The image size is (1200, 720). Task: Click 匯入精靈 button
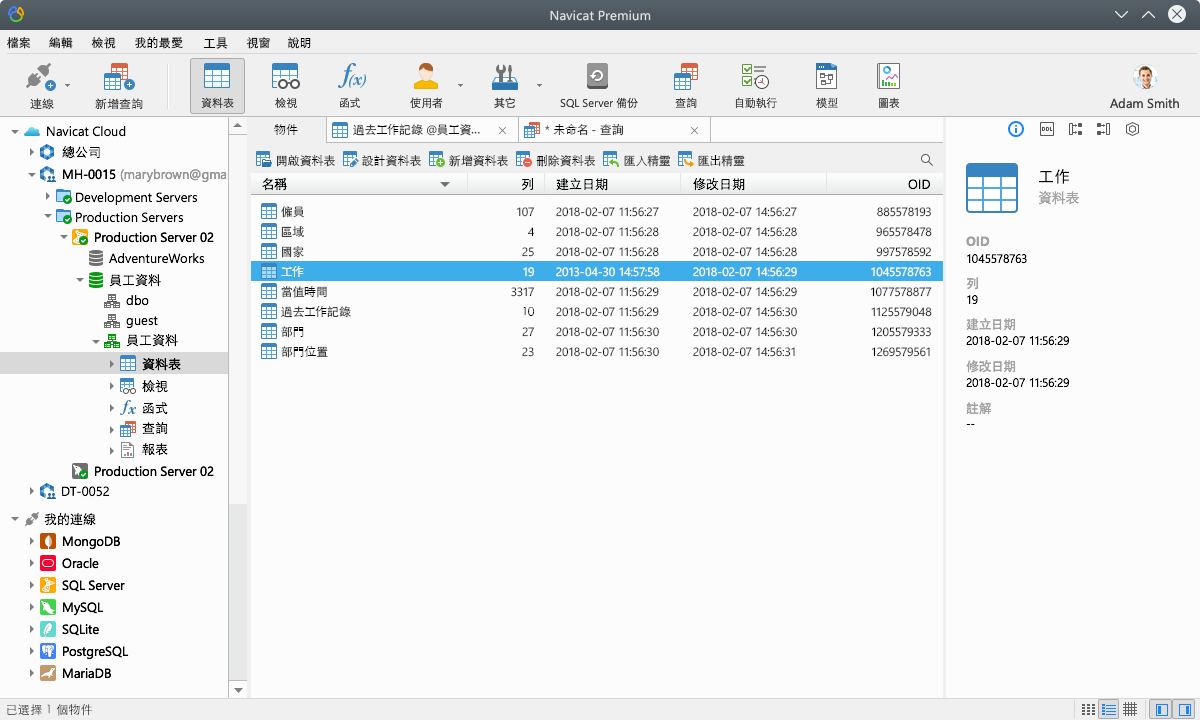click(636, 160)
